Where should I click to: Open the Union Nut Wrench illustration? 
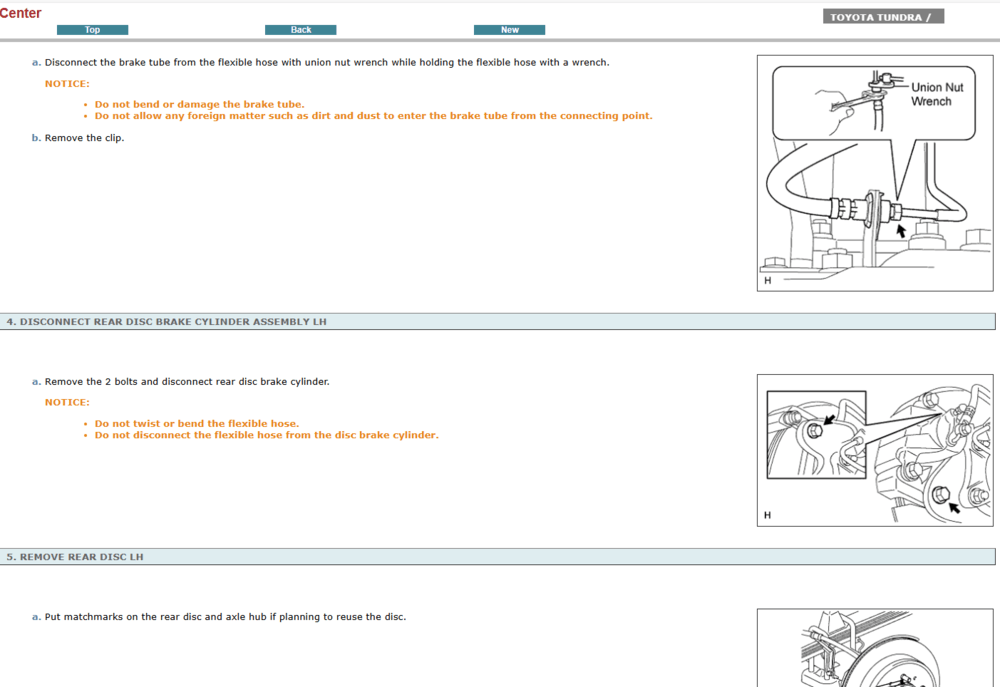coord(874,171)
